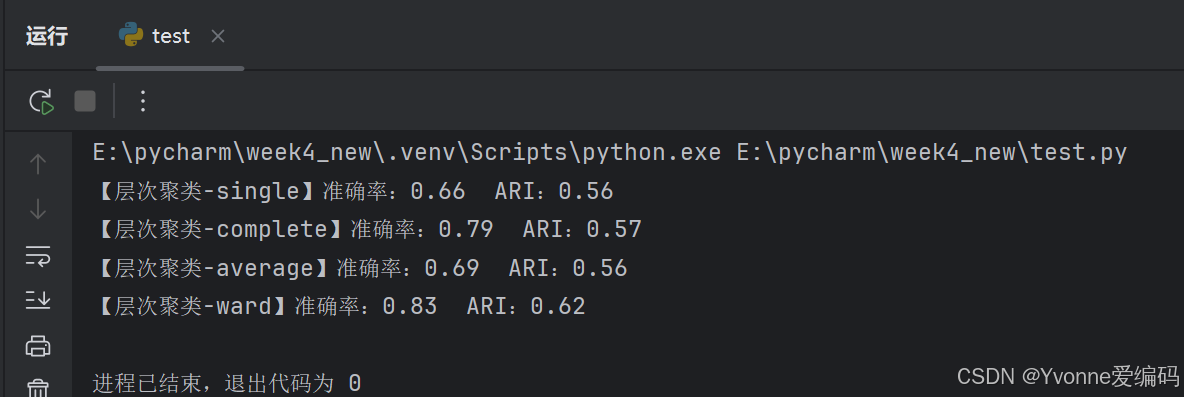
Task: Click the 层次聚类-single result line
Action: coord(353,192)
